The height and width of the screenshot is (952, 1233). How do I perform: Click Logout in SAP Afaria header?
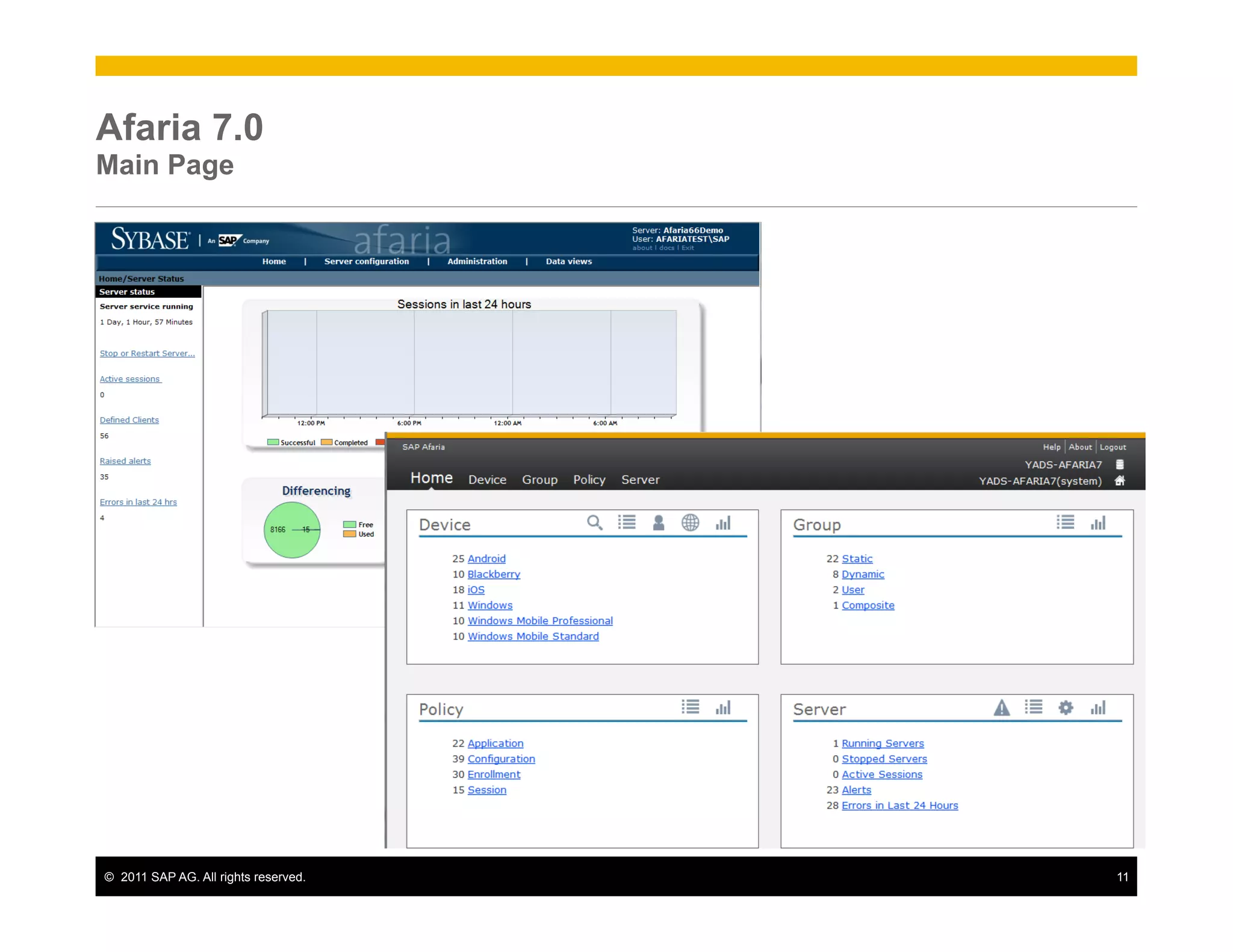tap(1112, 447)
